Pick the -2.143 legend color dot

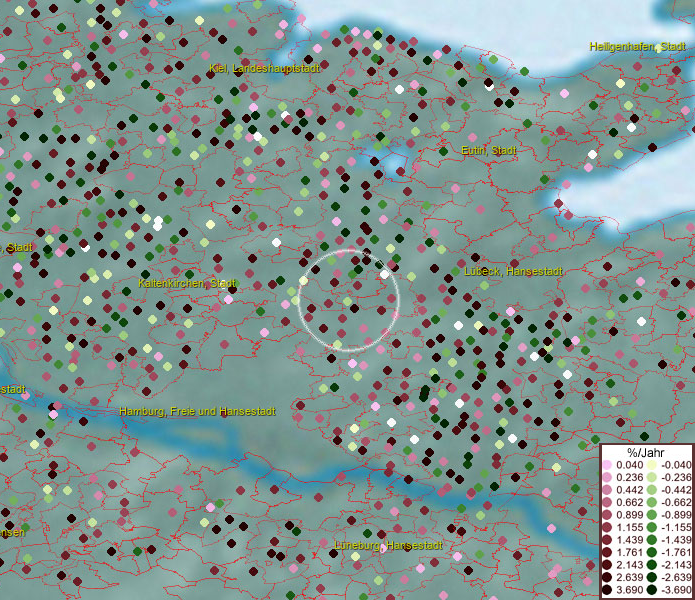click(x=652, y=565)
